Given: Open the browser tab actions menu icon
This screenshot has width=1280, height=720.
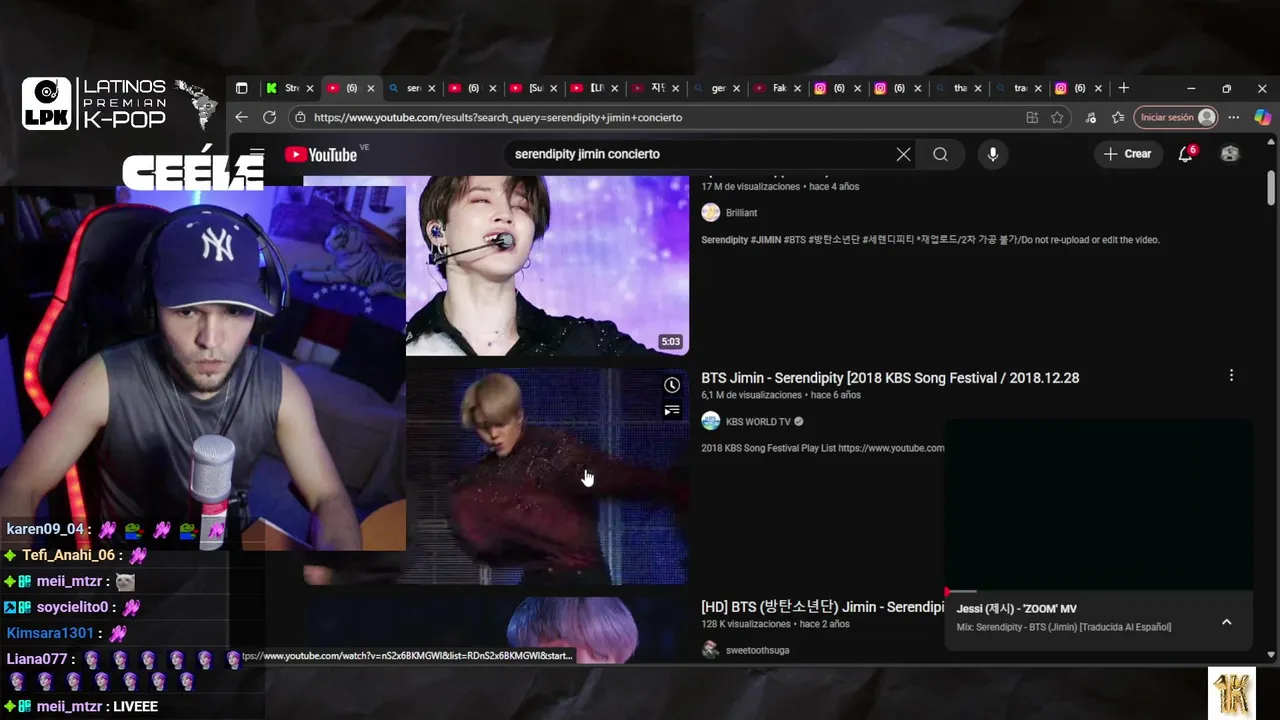Looking at the screenshot, I should [x=241, y=88].
